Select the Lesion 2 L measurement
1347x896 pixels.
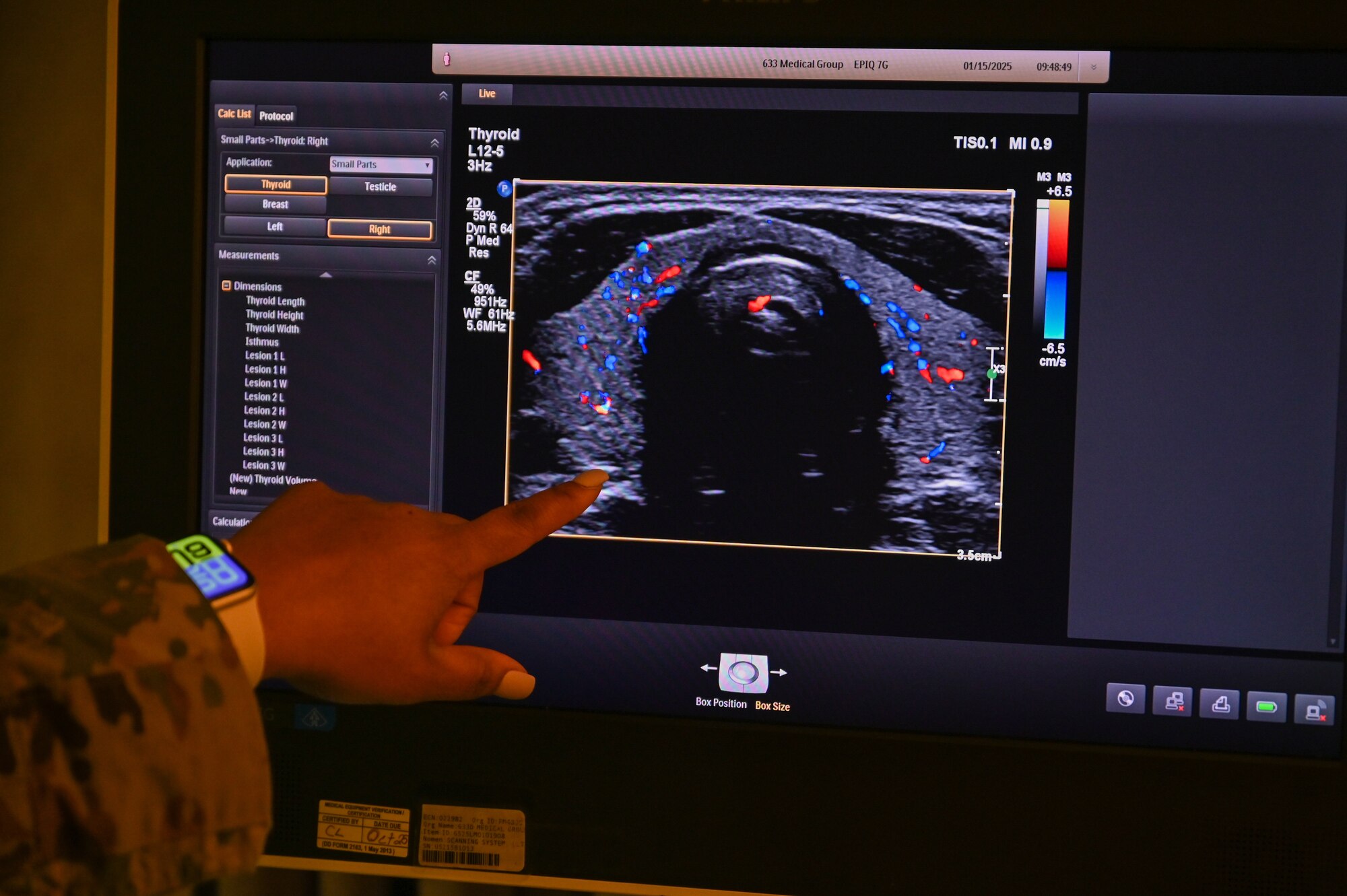(264, 397)
